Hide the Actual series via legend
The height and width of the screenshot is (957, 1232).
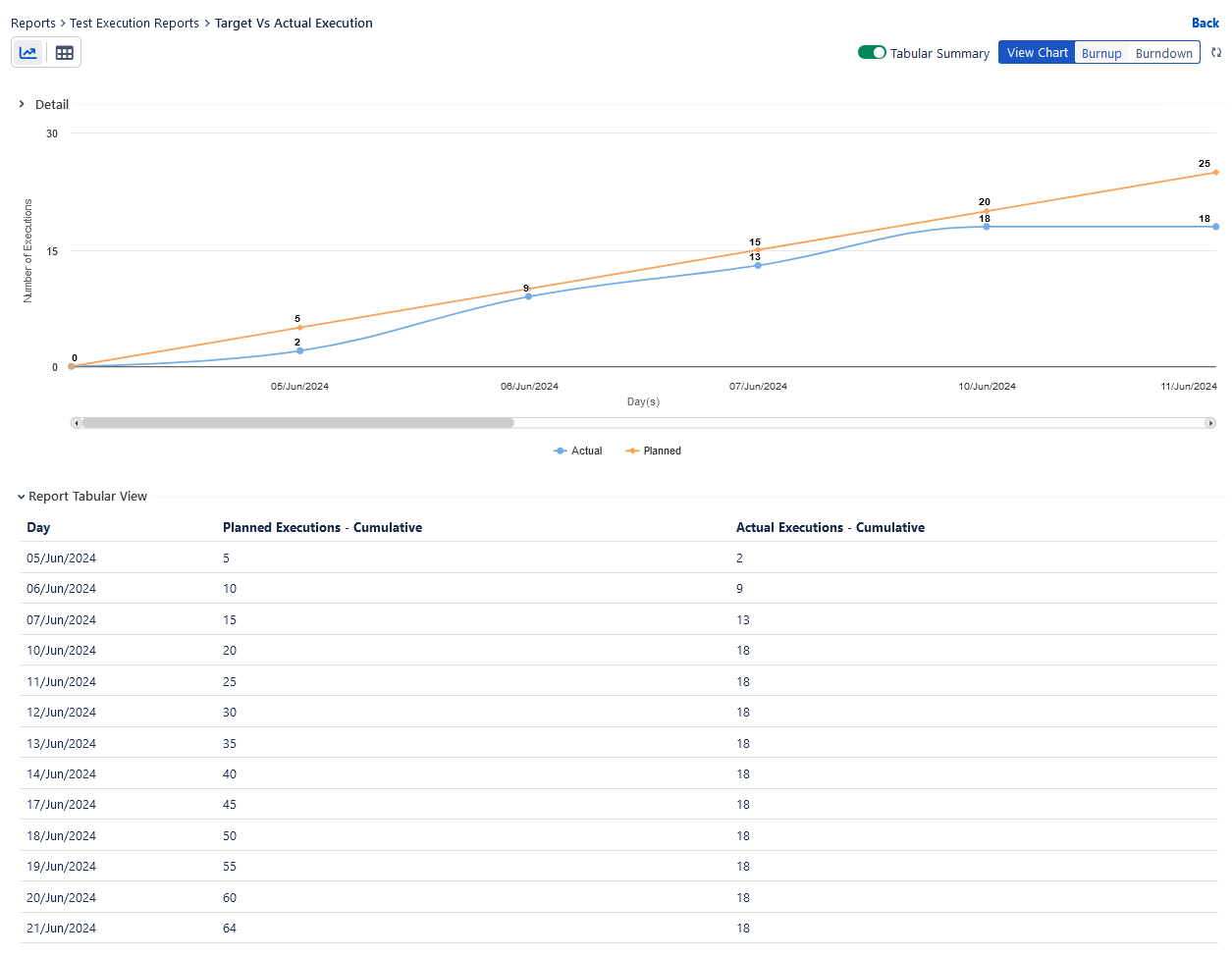pyautogui.click(x=578, y=452)
